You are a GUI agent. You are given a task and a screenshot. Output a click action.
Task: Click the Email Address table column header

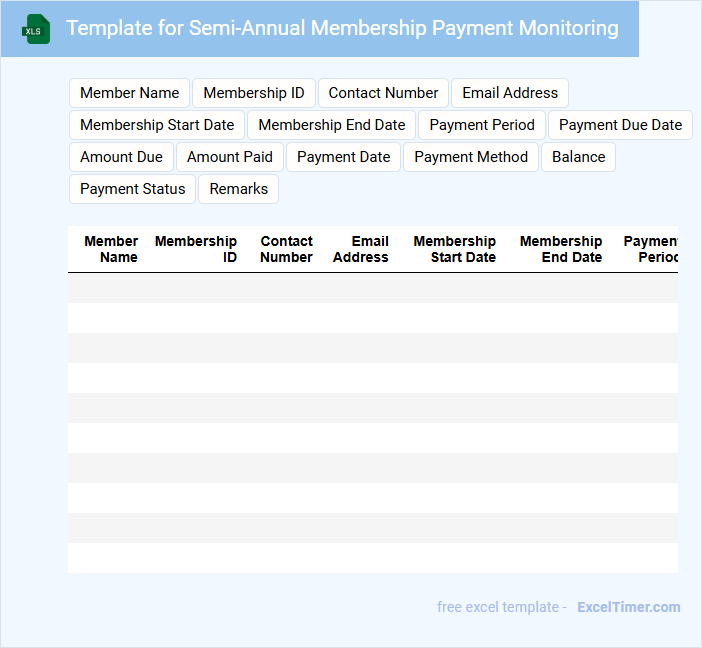[x=361, y=249]
